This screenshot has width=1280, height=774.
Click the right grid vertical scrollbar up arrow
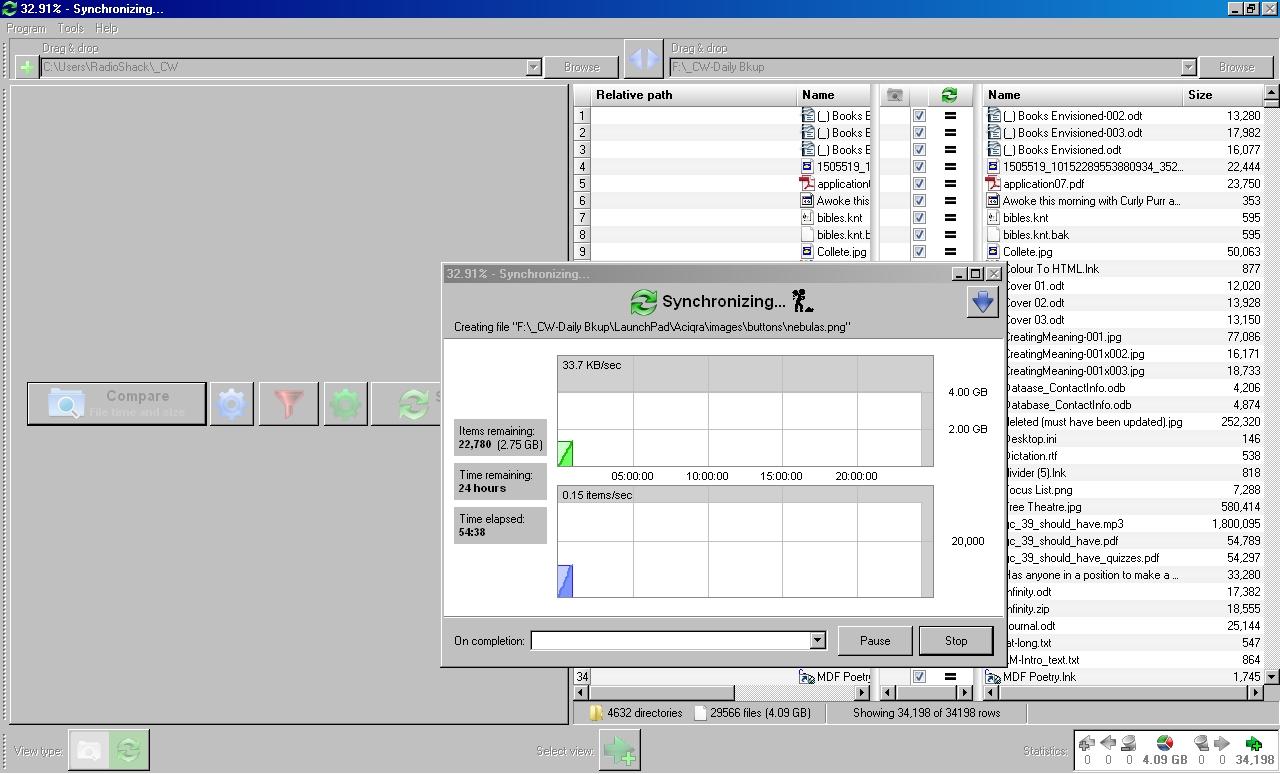(1271, 93)
